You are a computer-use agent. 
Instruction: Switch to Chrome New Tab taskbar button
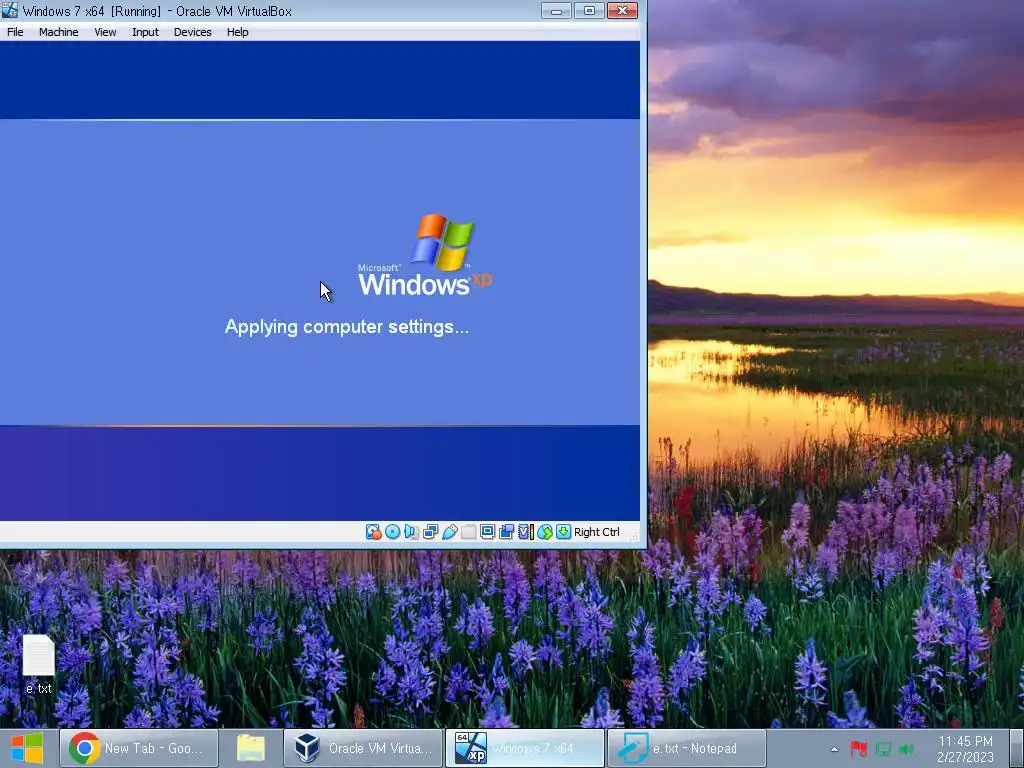(138, 748)
